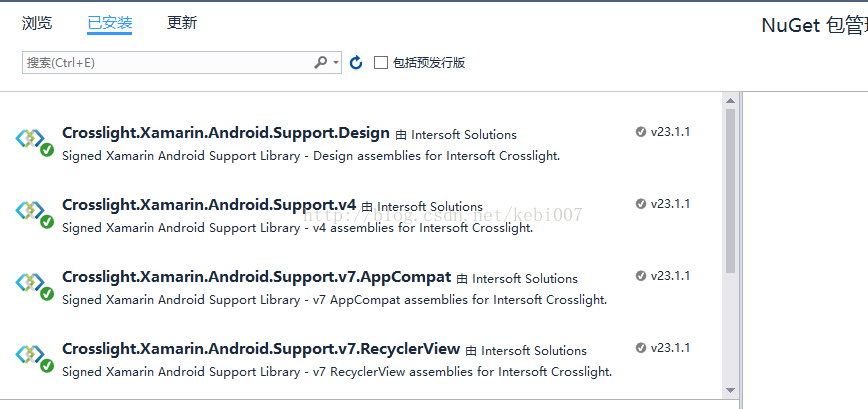Image resolution: width=868 pixels, height=409 pixels.
Task: Select Crosslight.Xamarin.Android.Support.v4 package icon
Action: click(34, 214)
